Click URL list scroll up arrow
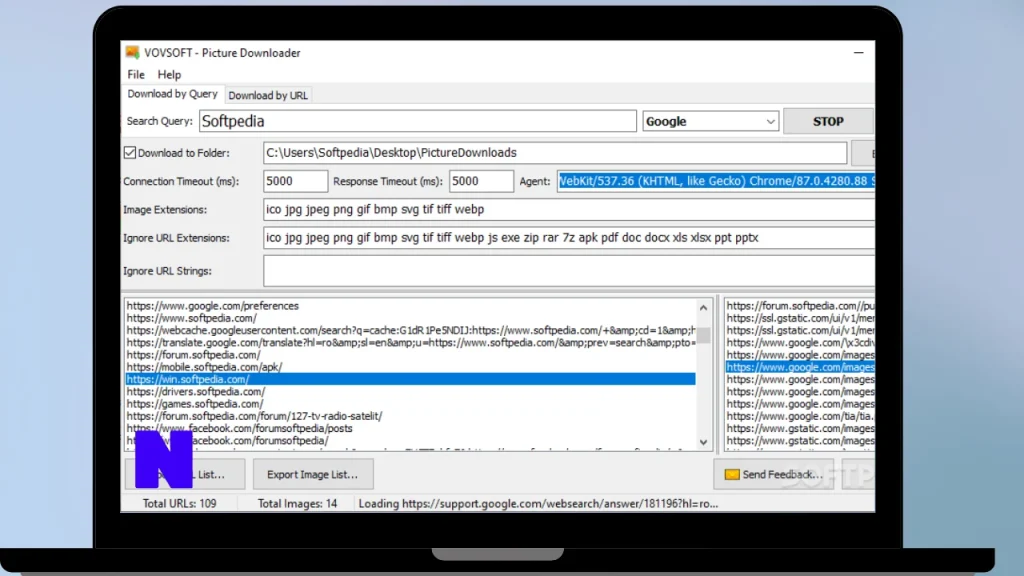 (x=703, y=308)
